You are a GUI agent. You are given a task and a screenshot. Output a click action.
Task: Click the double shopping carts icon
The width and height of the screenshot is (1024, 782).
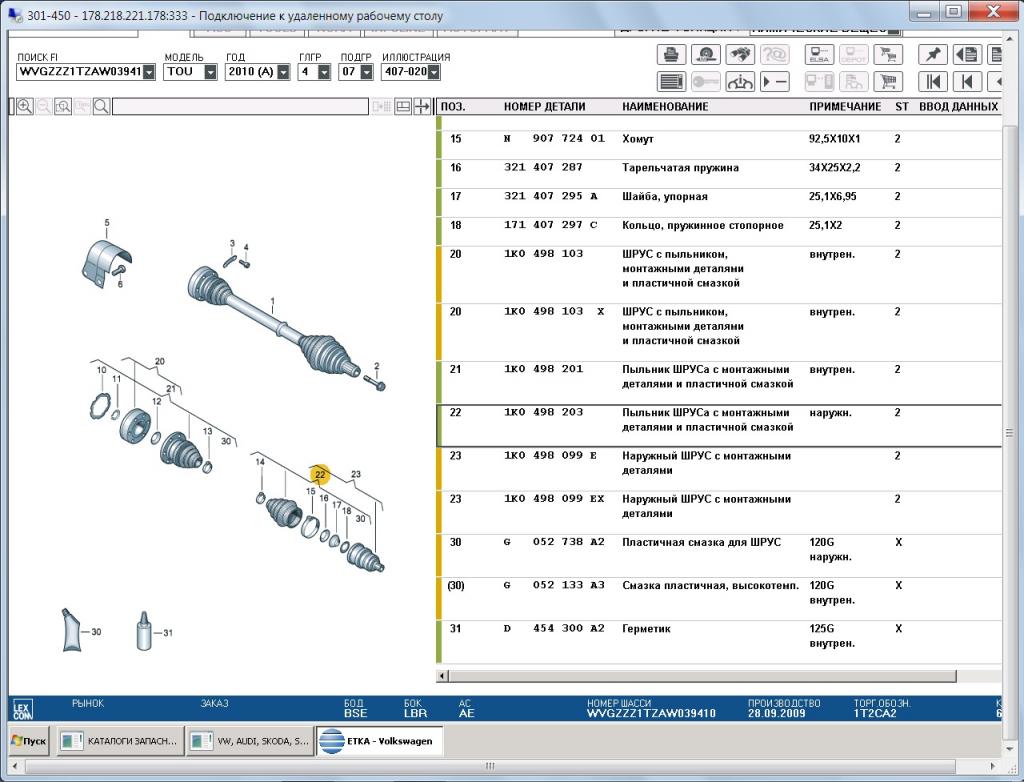pyautogui.click(x=888, y=54)
